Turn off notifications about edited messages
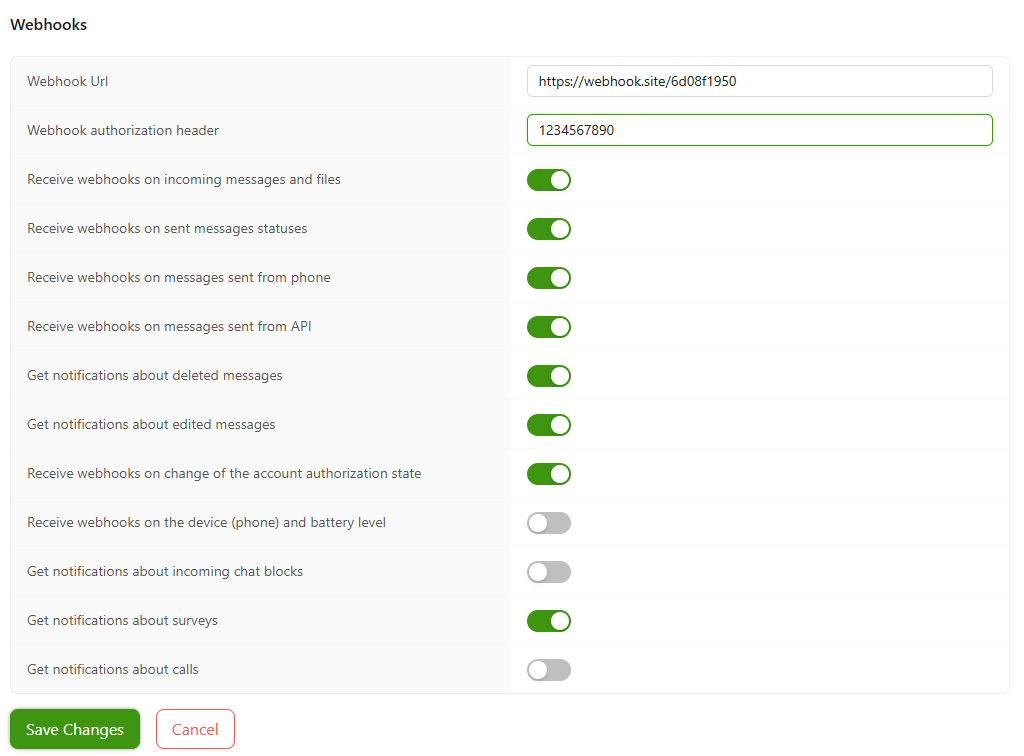1024x756 pixels. pos(548,425)
